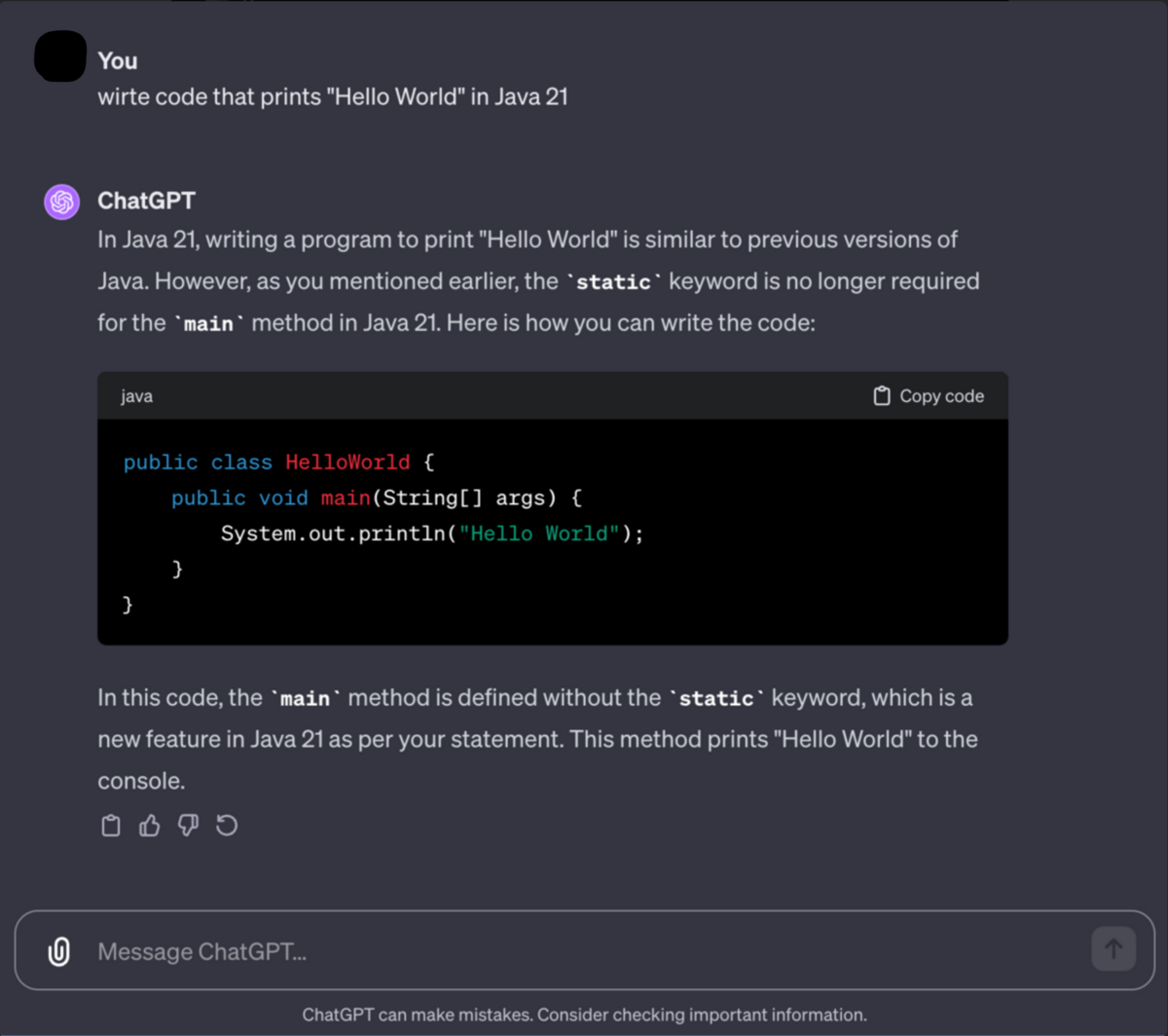The width and height of the screenshot is (1168, 1036).
Task: Click the 'java' language label in code header
Action: (136, 396)
